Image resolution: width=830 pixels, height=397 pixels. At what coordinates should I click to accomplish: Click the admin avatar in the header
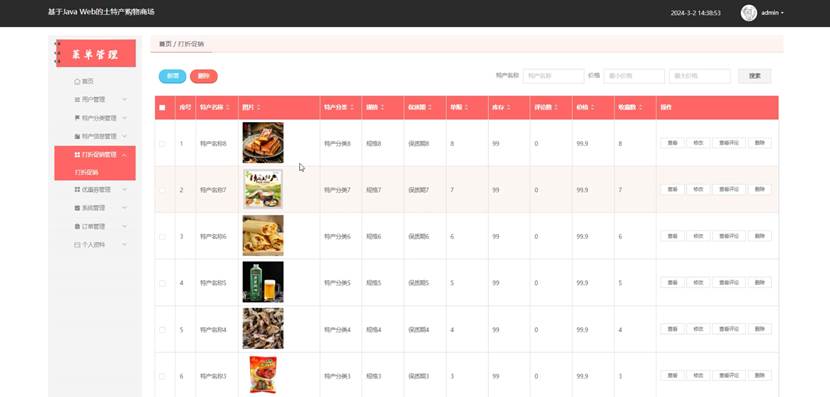(x=748, y=13)
